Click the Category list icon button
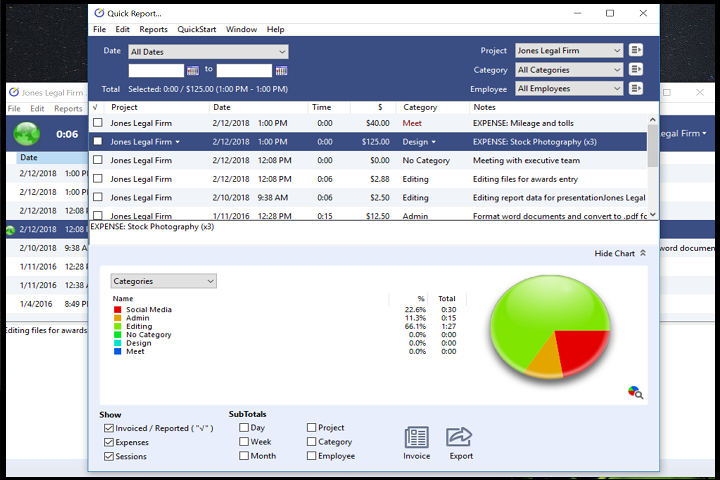The image size is (720, 480). pos(637,70)
